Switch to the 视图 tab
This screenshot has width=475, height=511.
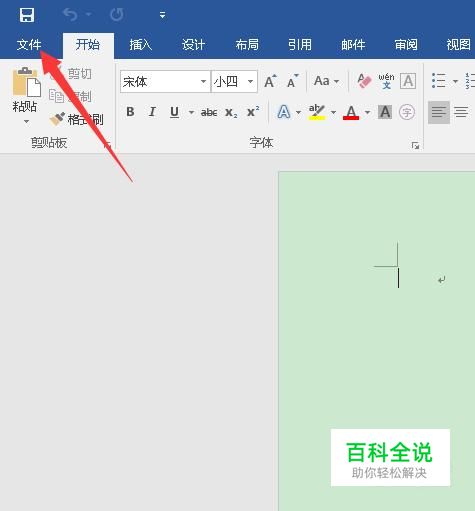459,45
